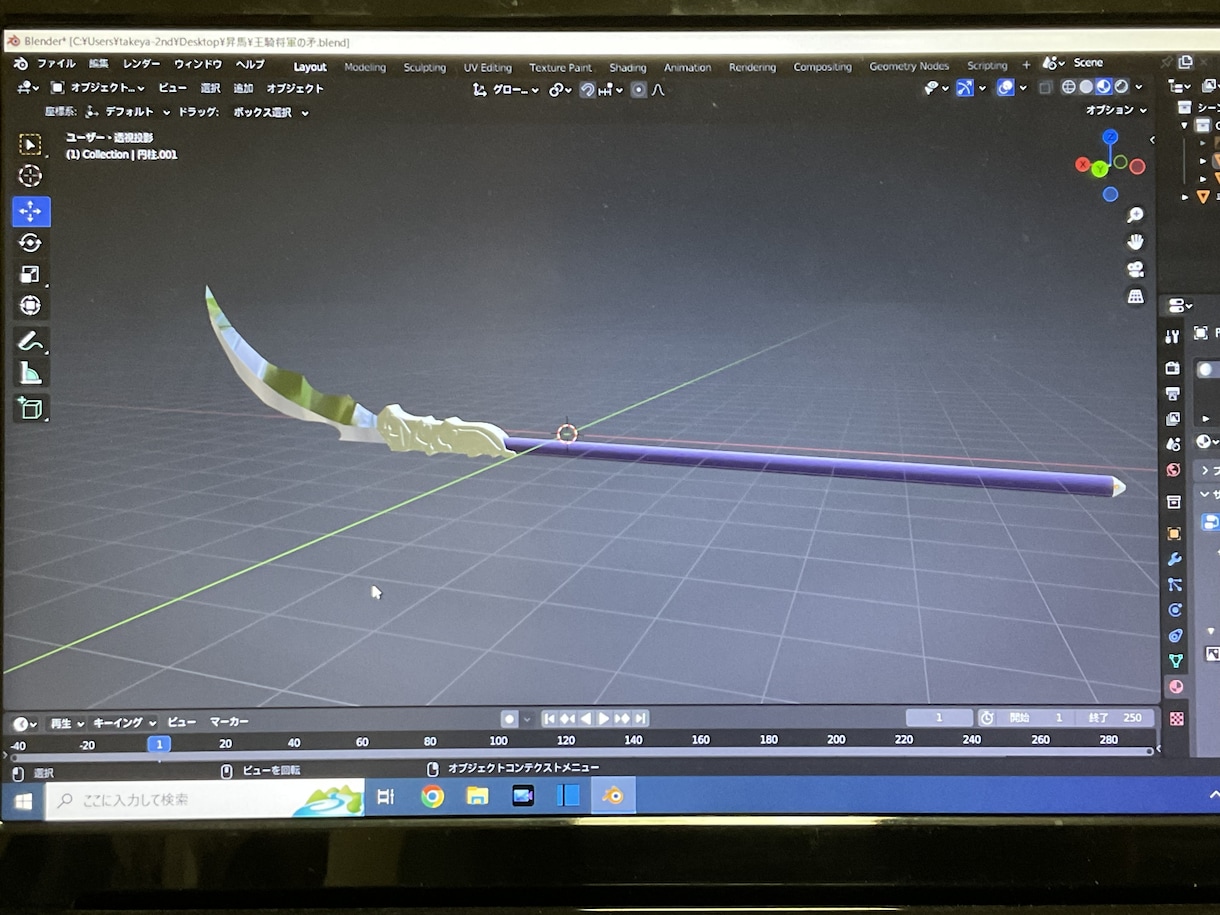Switch perspective/orthographic grid icon

[x=1135, y=296]
